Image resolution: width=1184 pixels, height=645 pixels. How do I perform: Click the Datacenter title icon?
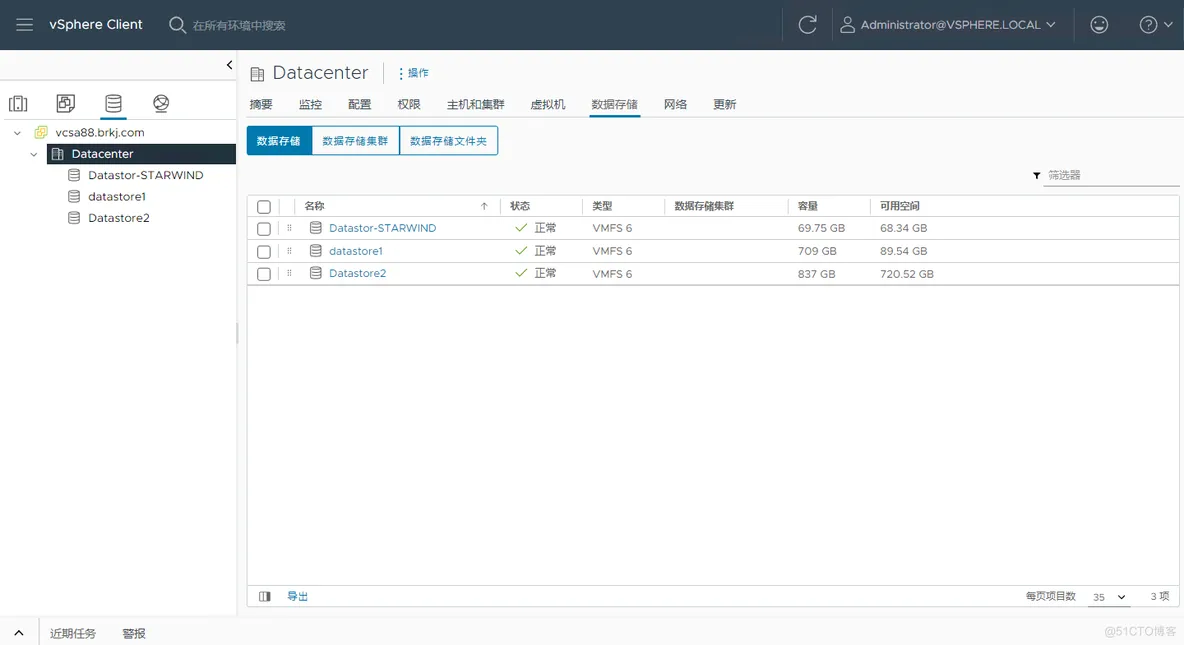click(x=257, y=73)
